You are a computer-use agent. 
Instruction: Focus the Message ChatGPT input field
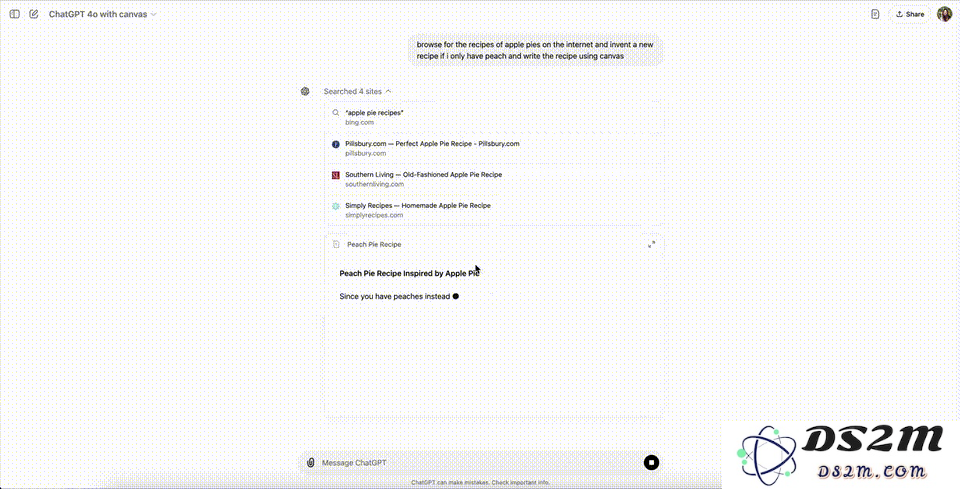pos(479,463)
